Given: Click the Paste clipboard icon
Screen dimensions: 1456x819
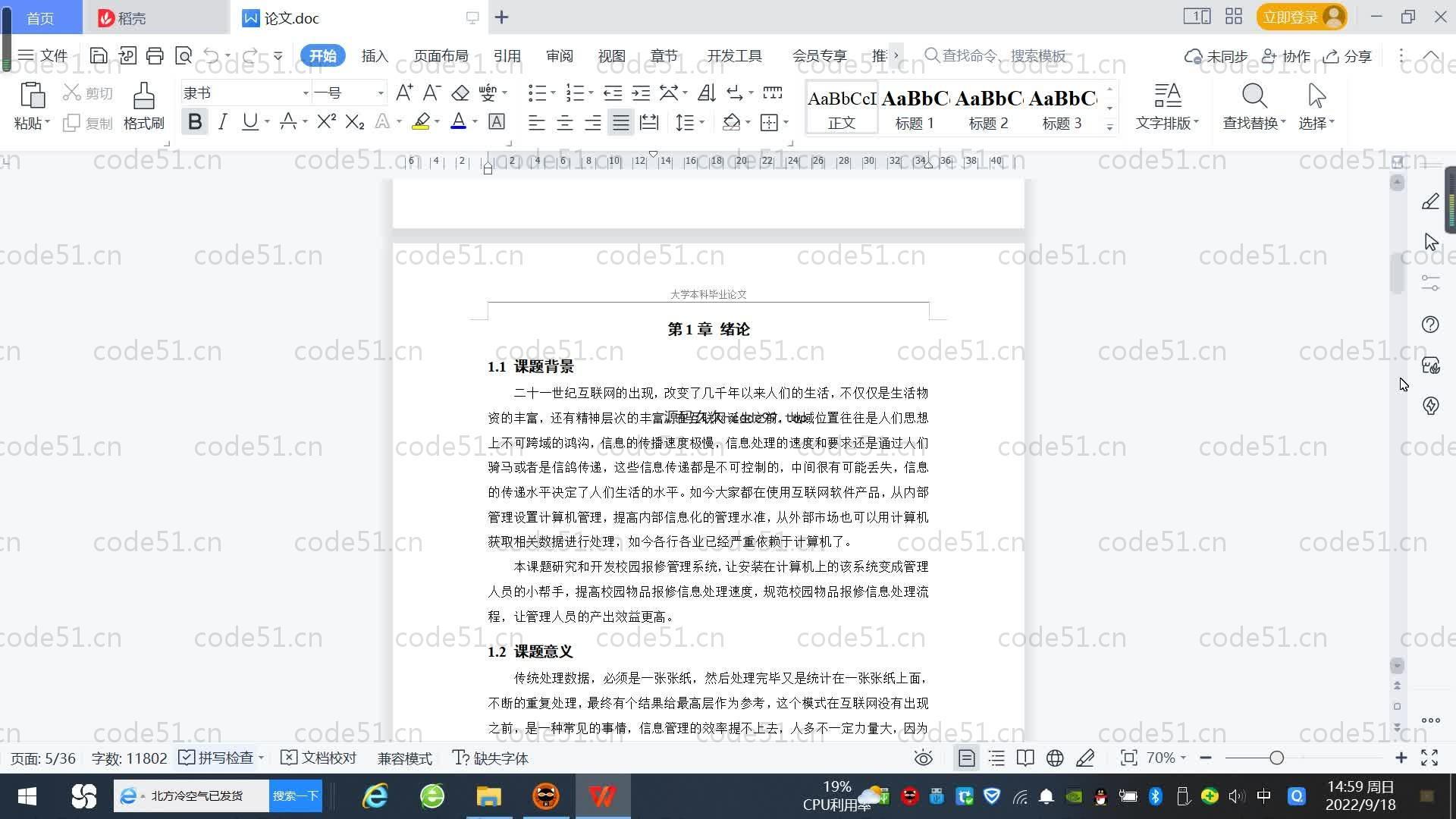Looking at the screenshot, I should [32, 95].
